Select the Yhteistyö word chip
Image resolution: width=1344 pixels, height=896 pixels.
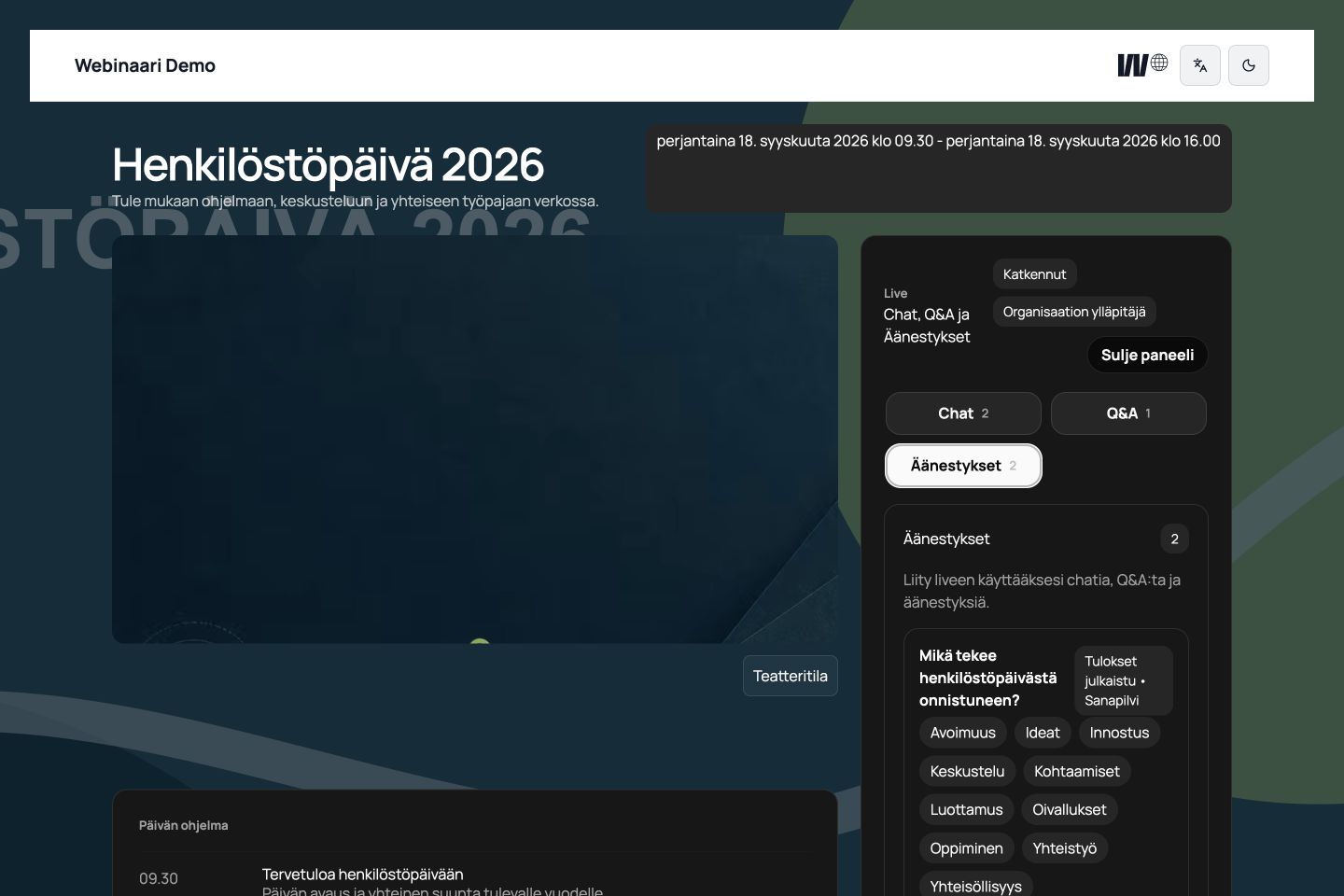(x=1065, y=848)
